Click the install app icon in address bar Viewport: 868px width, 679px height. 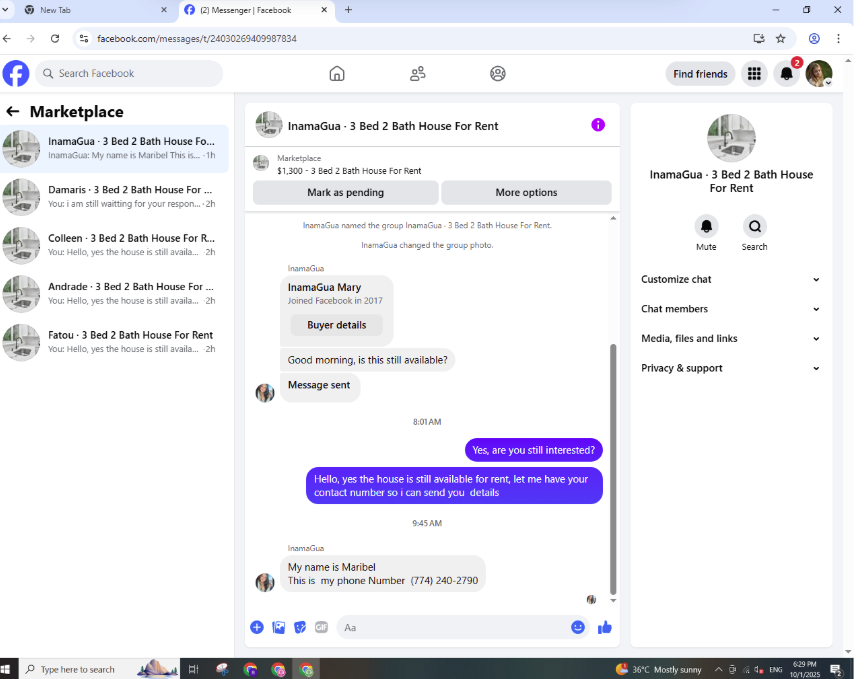click(759, 39)
